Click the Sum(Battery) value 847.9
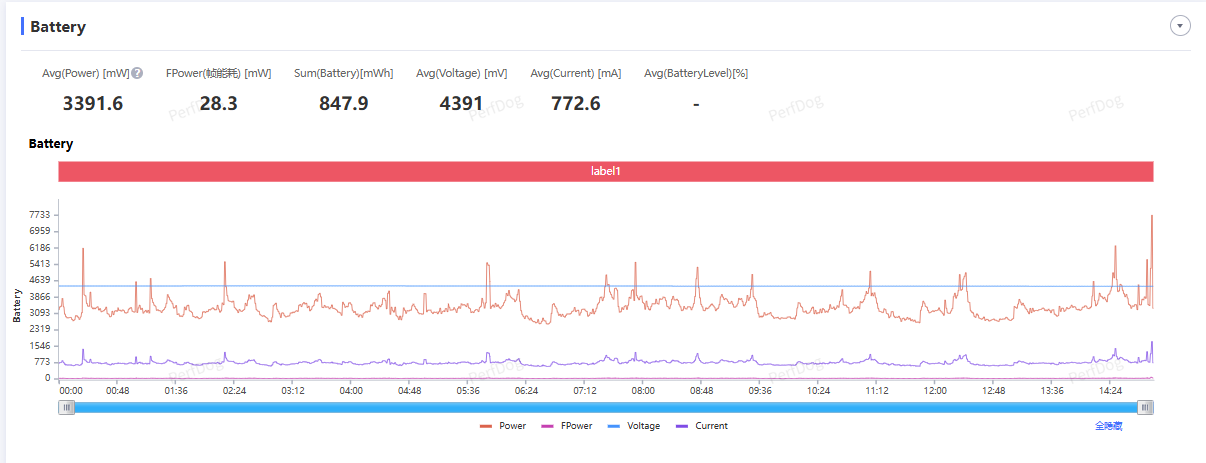Screen dimensions: 1206x463 click(343, 103)
